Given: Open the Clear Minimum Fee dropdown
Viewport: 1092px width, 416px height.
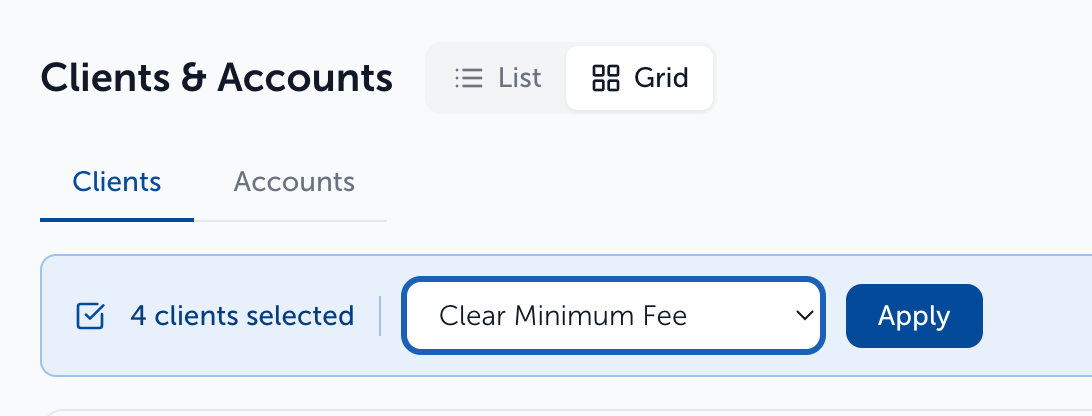Looking at the screenshot, I should [x=614, y=316].
